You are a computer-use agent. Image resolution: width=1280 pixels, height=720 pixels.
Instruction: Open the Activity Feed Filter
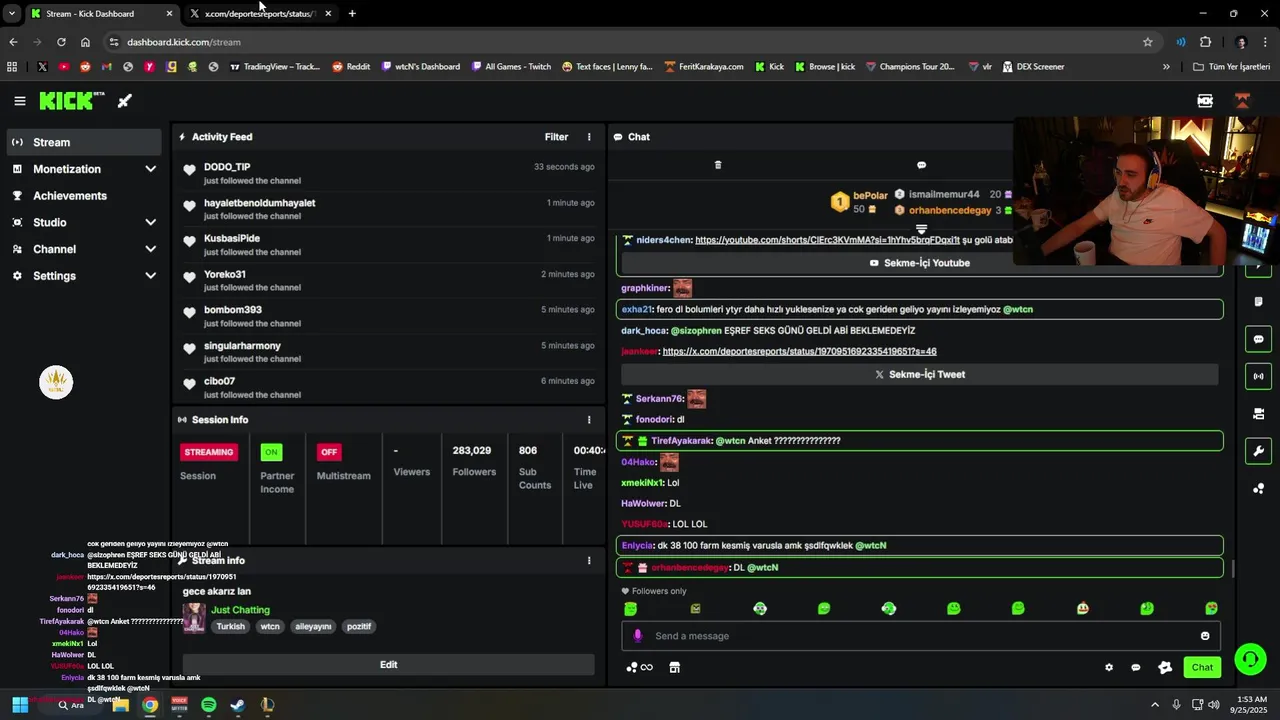[x=556, y=137]
